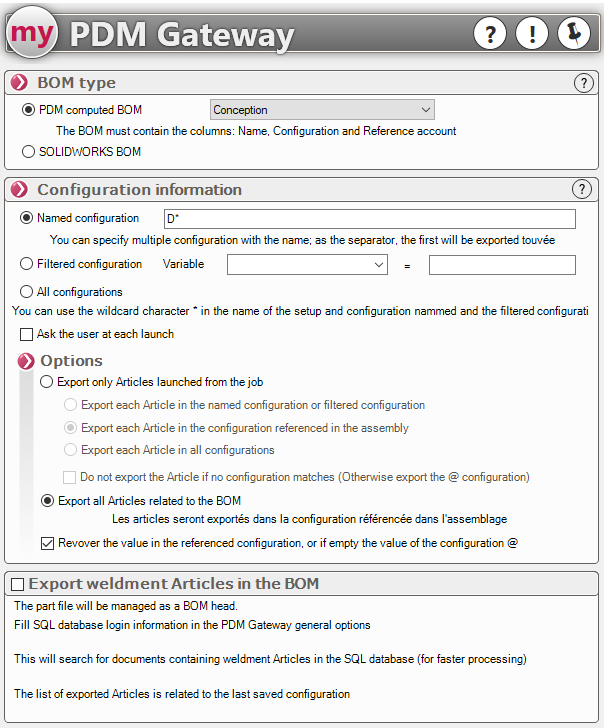The height and width of the screenshot is (728, 604).
Task: Open help for Configuration information section
Action: [581, 190]
